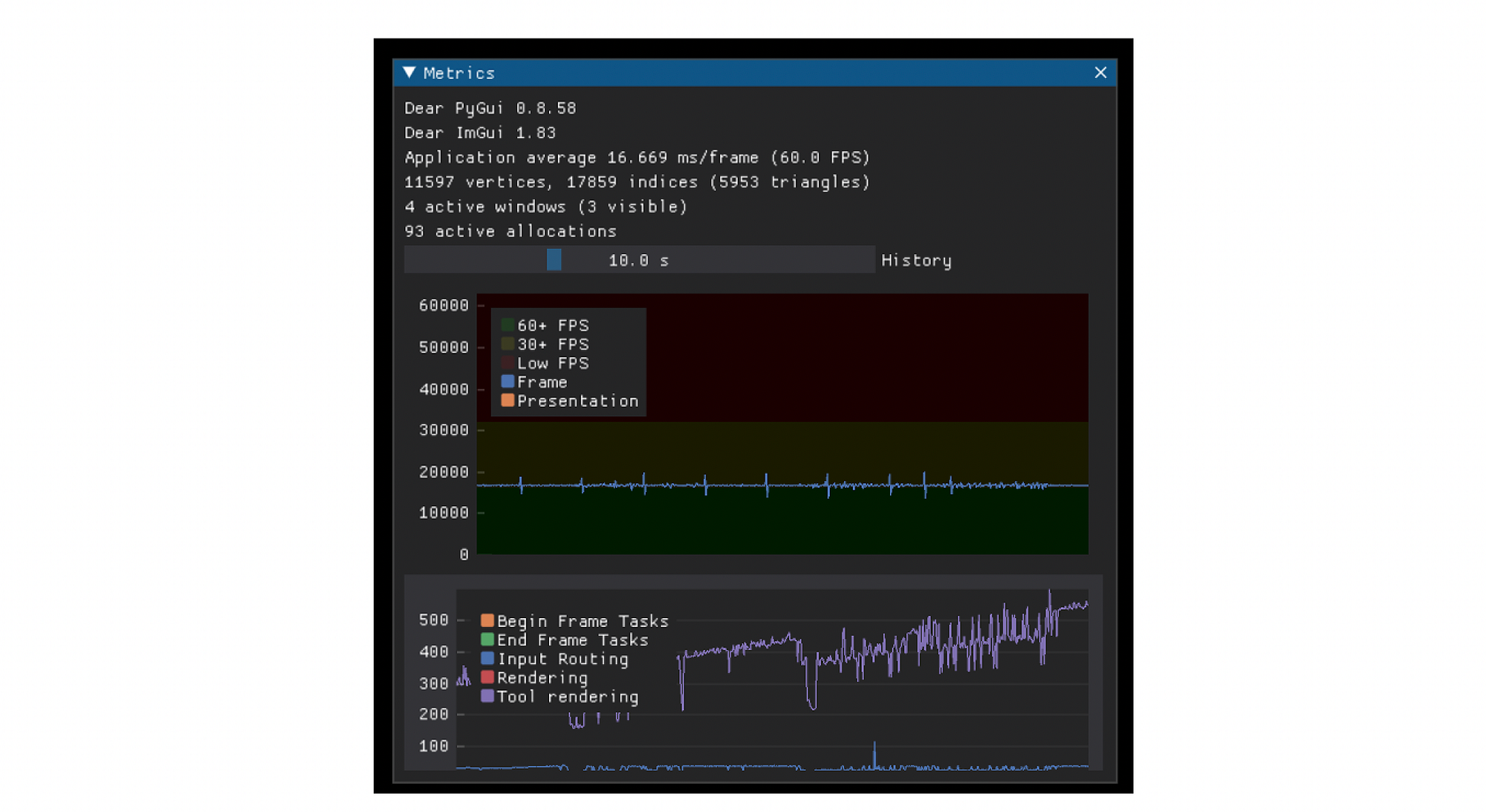Click the Tool rendering legend text label
The height and width of the screenshot is (812, 1486).
(568, 697)
